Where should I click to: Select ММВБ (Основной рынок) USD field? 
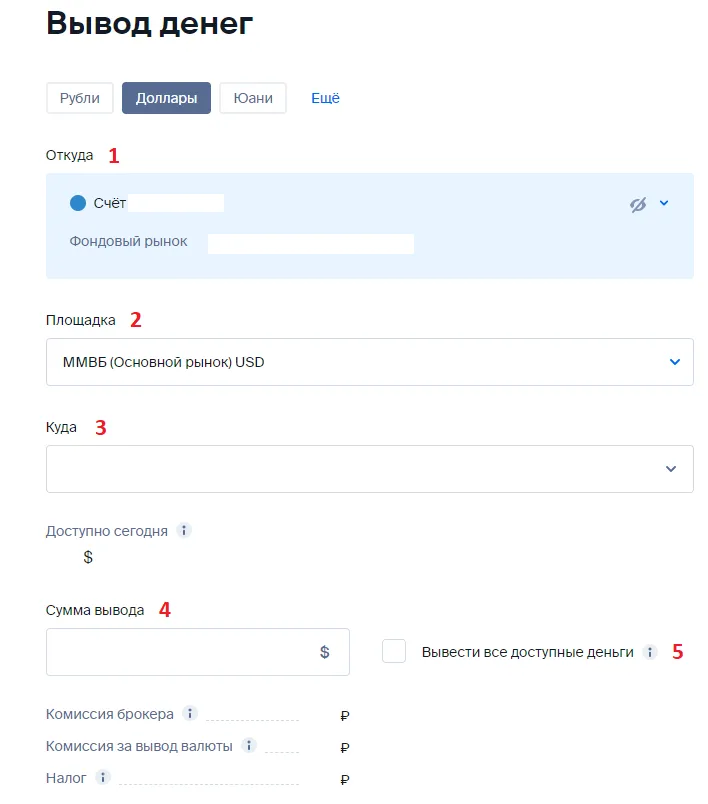pyautogui.click(x=370, y=362)
